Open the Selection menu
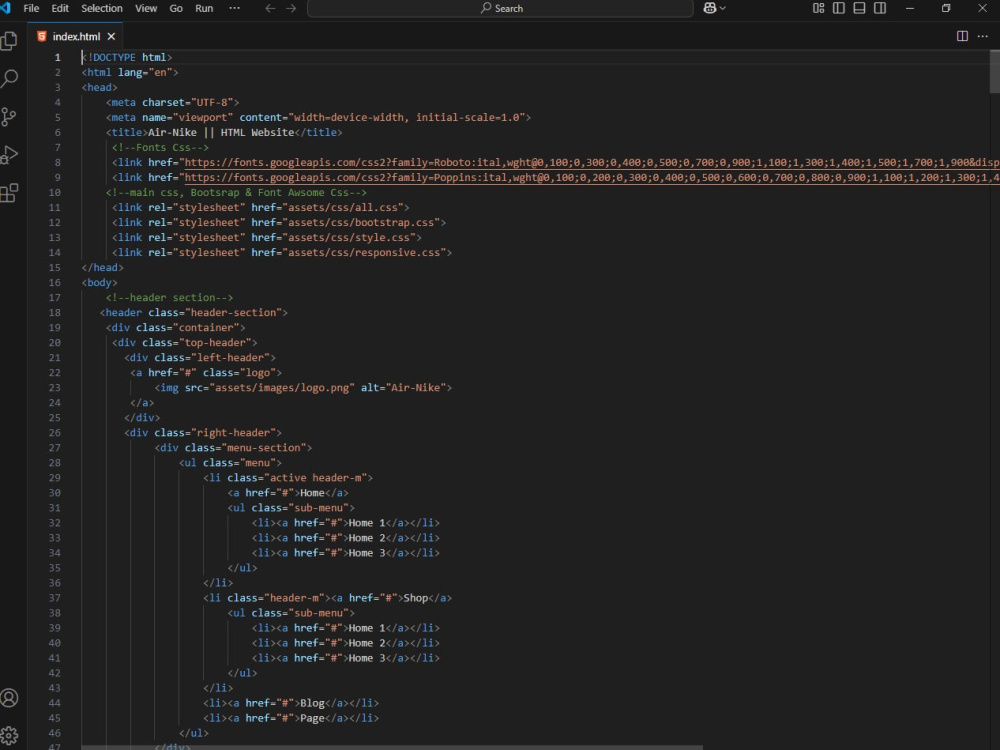The width and height of the screenshot is (1000, 750). point(102,8)
